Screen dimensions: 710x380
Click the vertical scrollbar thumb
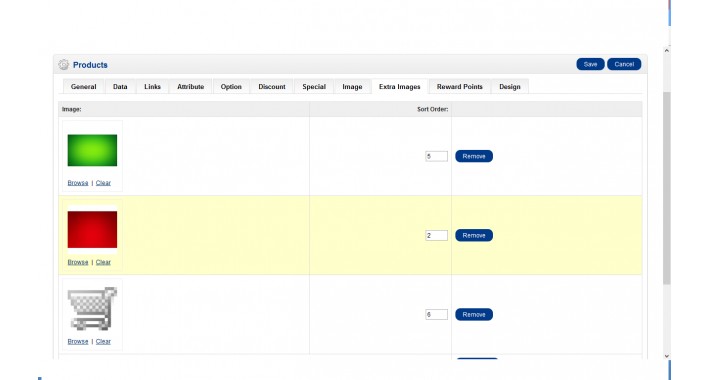pyautogui.click(x=667, y=188)
